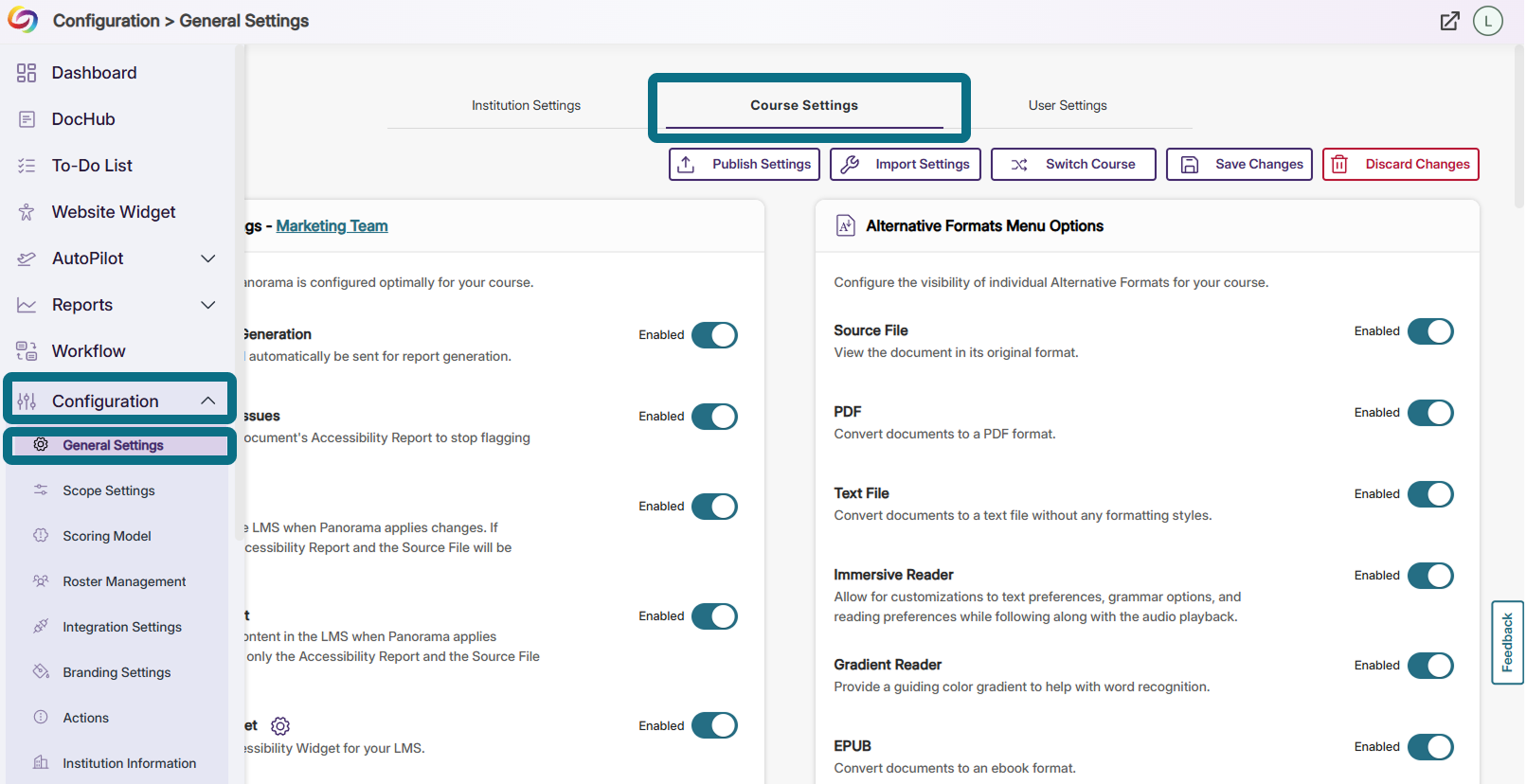This screenshot has height=784, width=1526.
Task: Toggle Text File format switch
Action: coord(1430,494)
